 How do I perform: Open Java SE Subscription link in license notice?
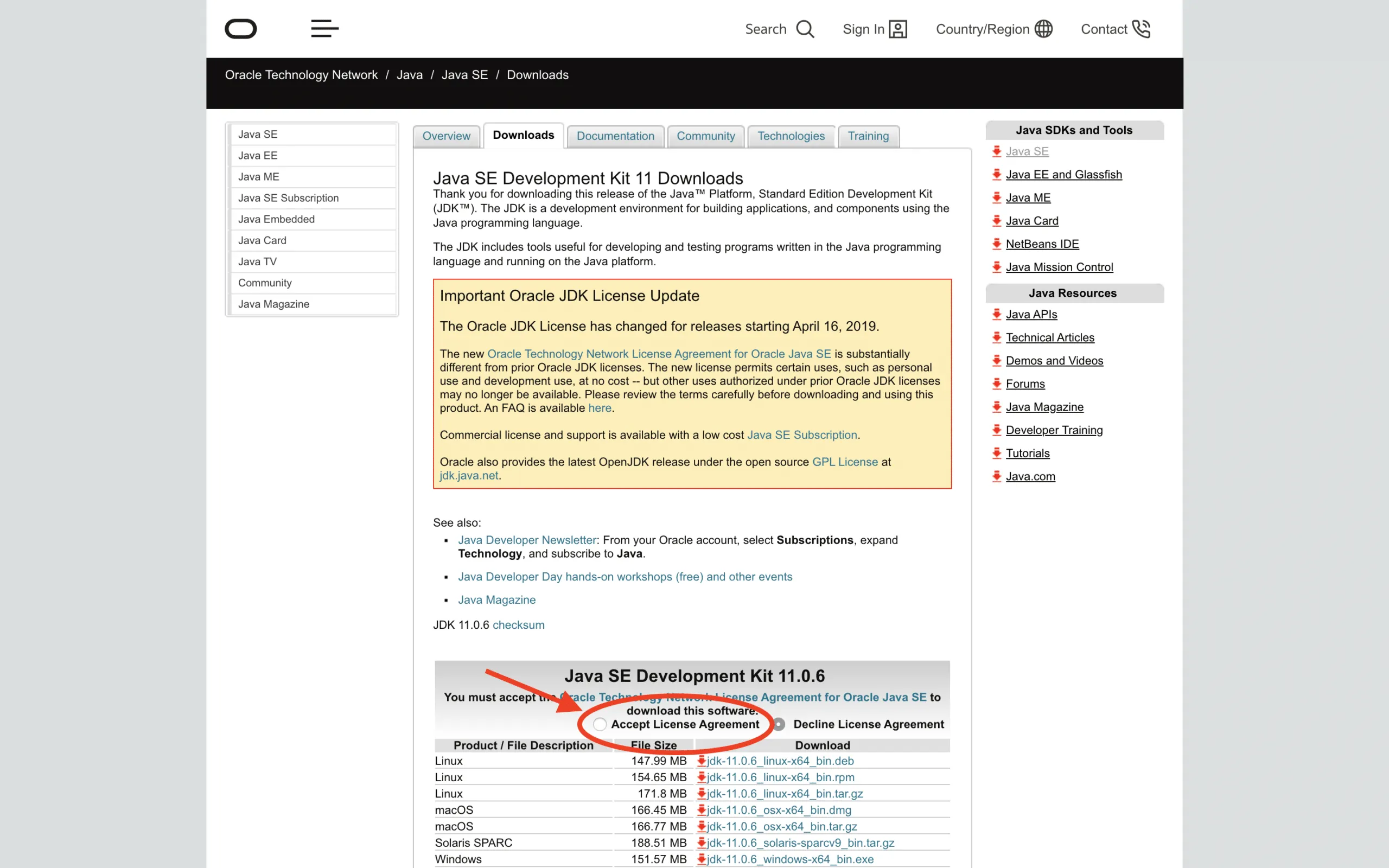[802, 435]
